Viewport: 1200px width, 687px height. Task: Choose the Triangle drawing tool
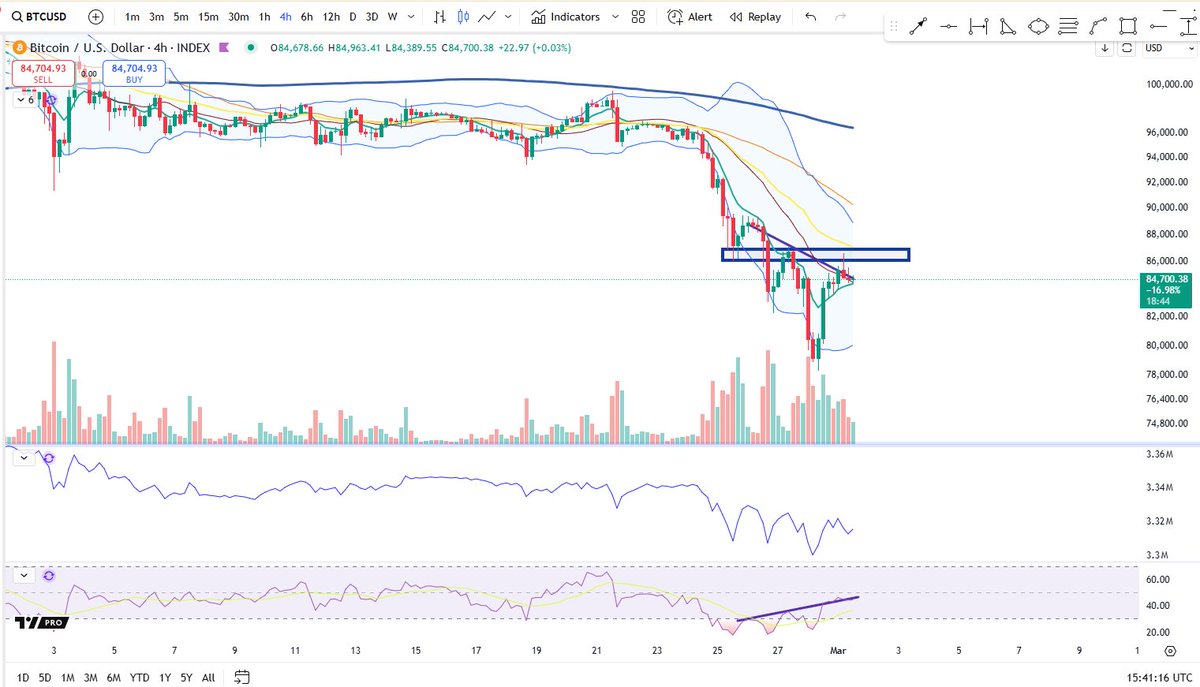(1007, 26)
